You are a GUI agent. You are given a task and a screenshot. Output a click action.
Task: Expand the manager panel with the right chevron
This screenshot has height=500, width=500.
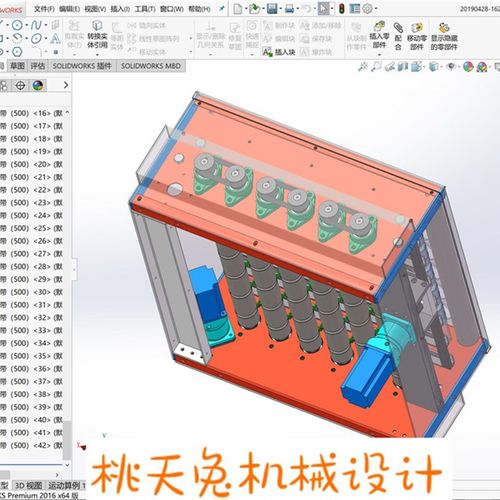66,85
